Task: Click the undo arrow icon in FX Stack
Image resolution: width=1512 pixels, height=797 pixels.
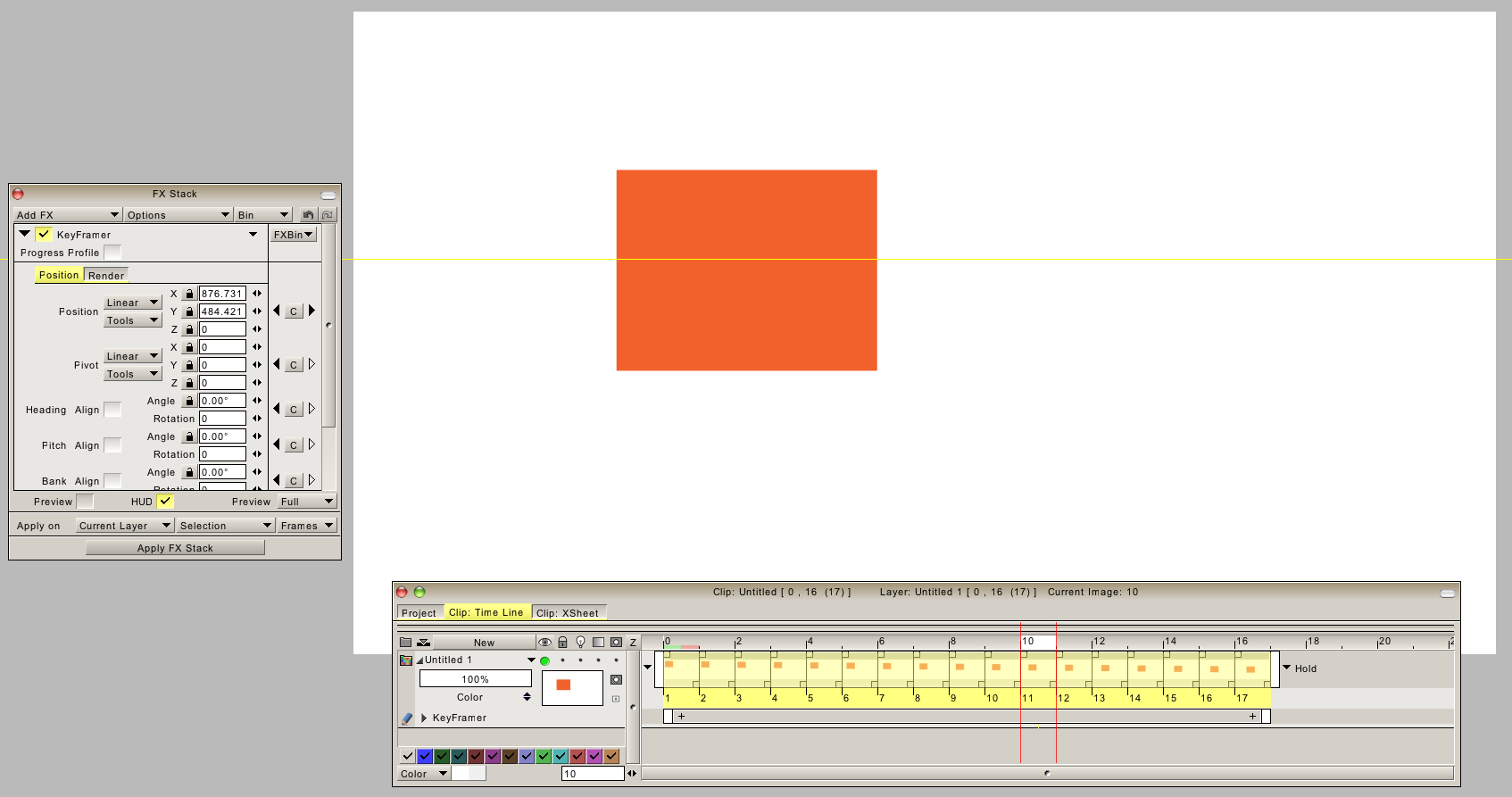Action: click(308, 215)
